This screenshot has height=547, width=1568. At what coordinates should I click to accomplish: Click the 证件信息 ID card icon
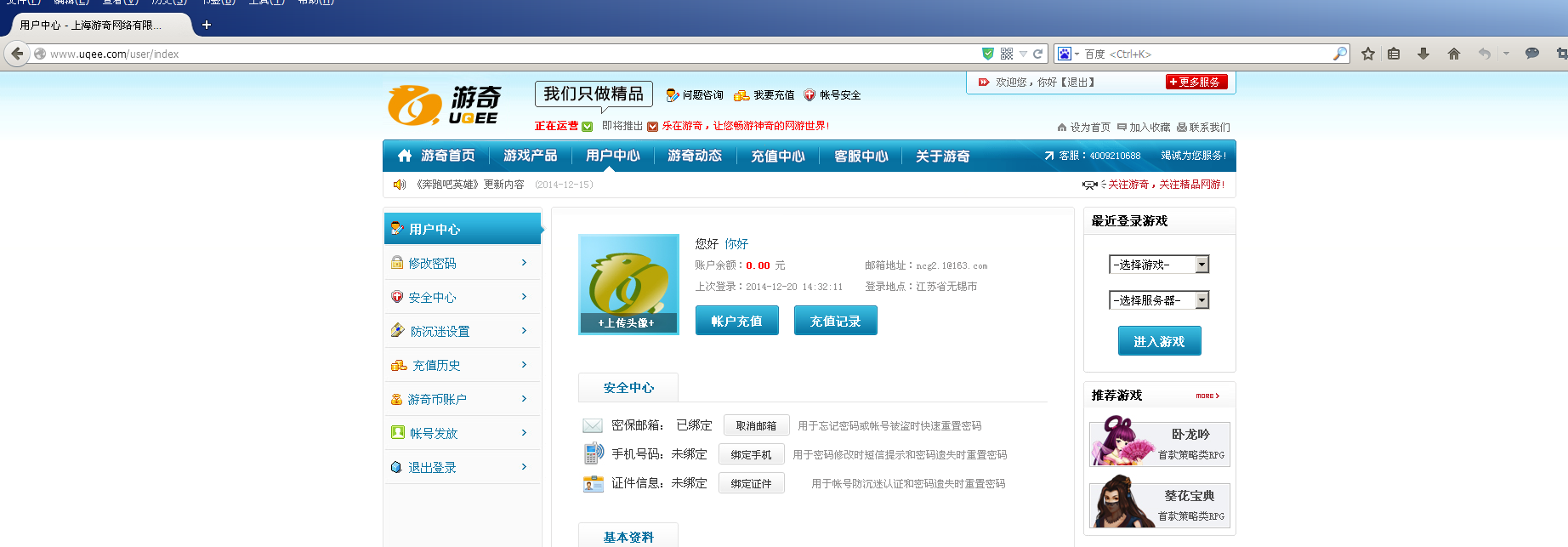coord(593,483)
